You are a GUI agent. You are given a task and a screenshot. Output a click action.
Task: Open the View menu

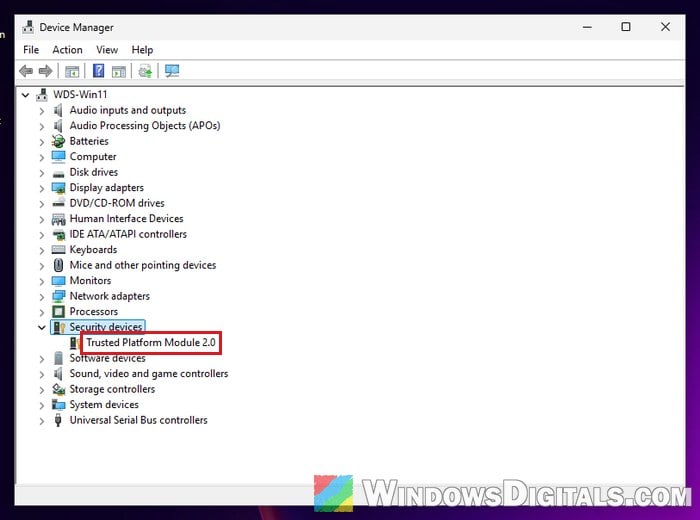(x=107, y=50)
